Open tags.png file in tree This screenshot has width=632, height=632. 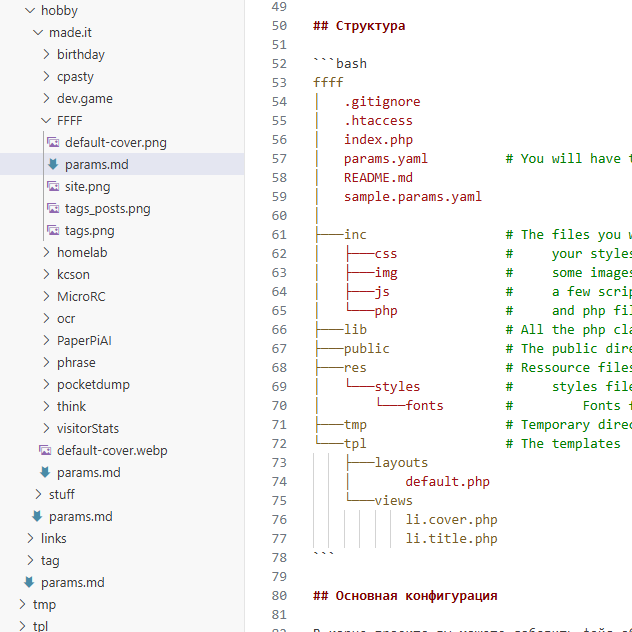tap(89, 231)
